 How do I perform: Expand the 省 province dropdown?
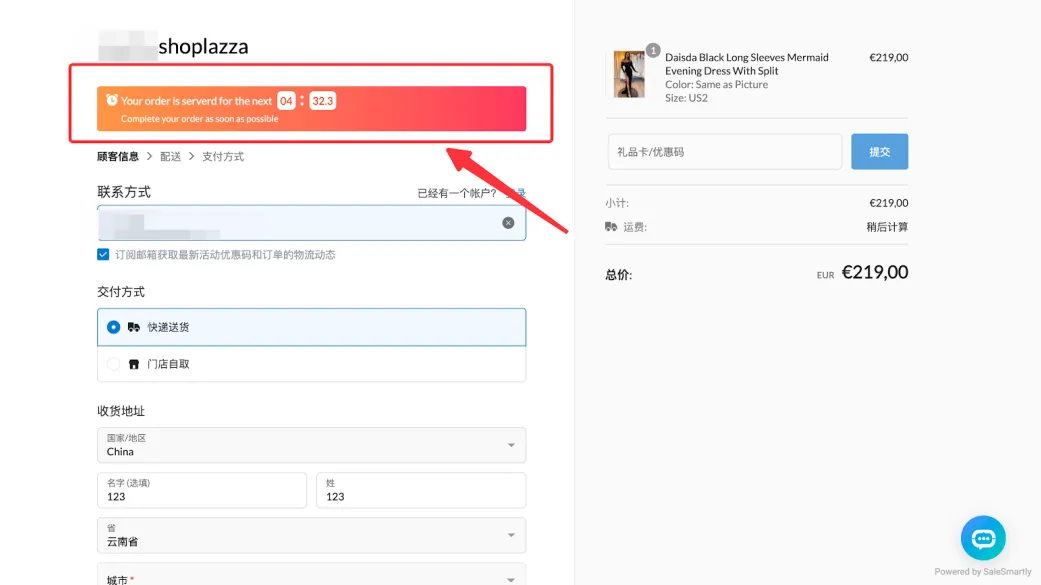coord(311,535)
